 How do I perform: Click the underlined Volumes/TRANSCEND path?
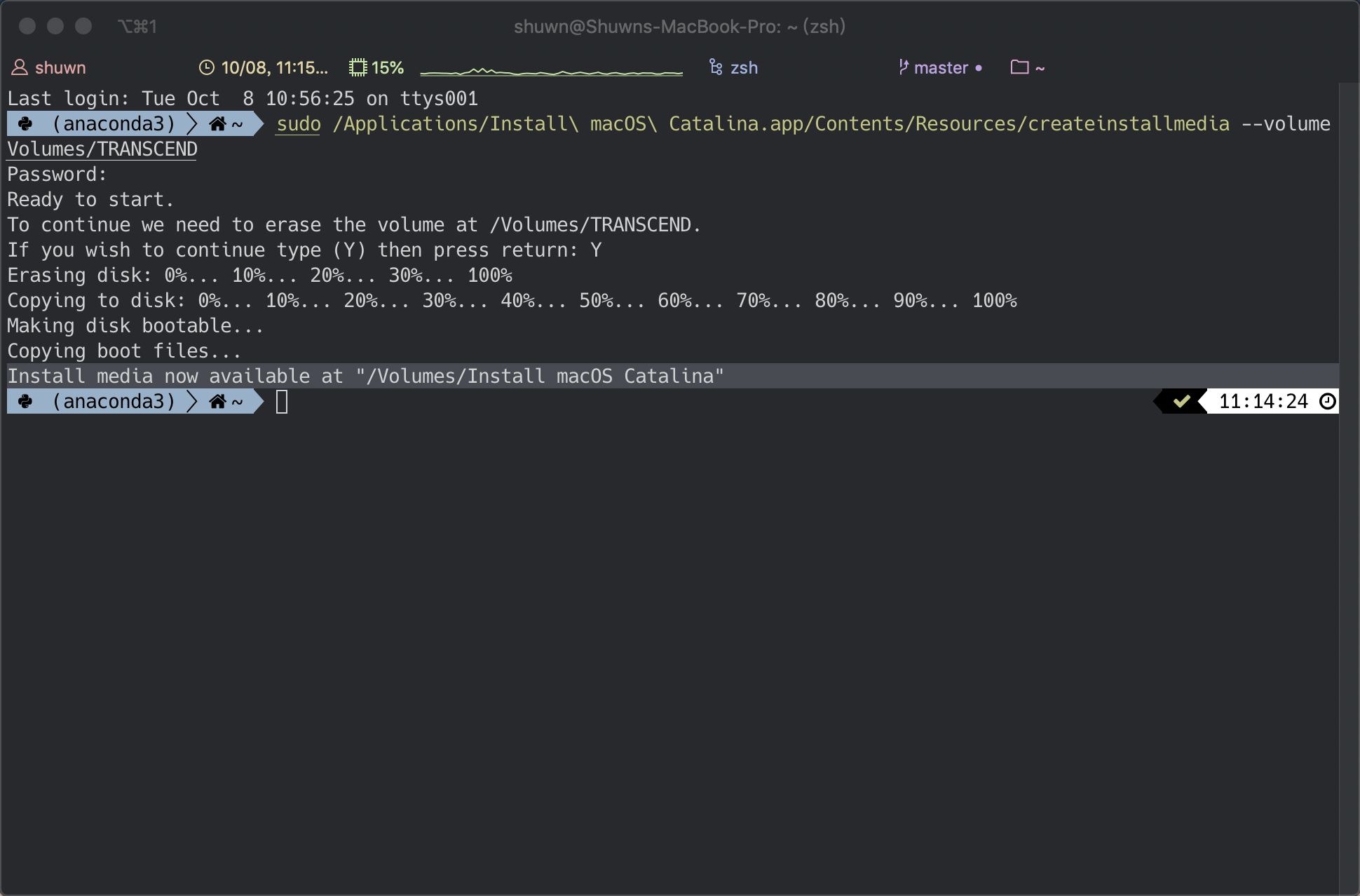(102, 149)
